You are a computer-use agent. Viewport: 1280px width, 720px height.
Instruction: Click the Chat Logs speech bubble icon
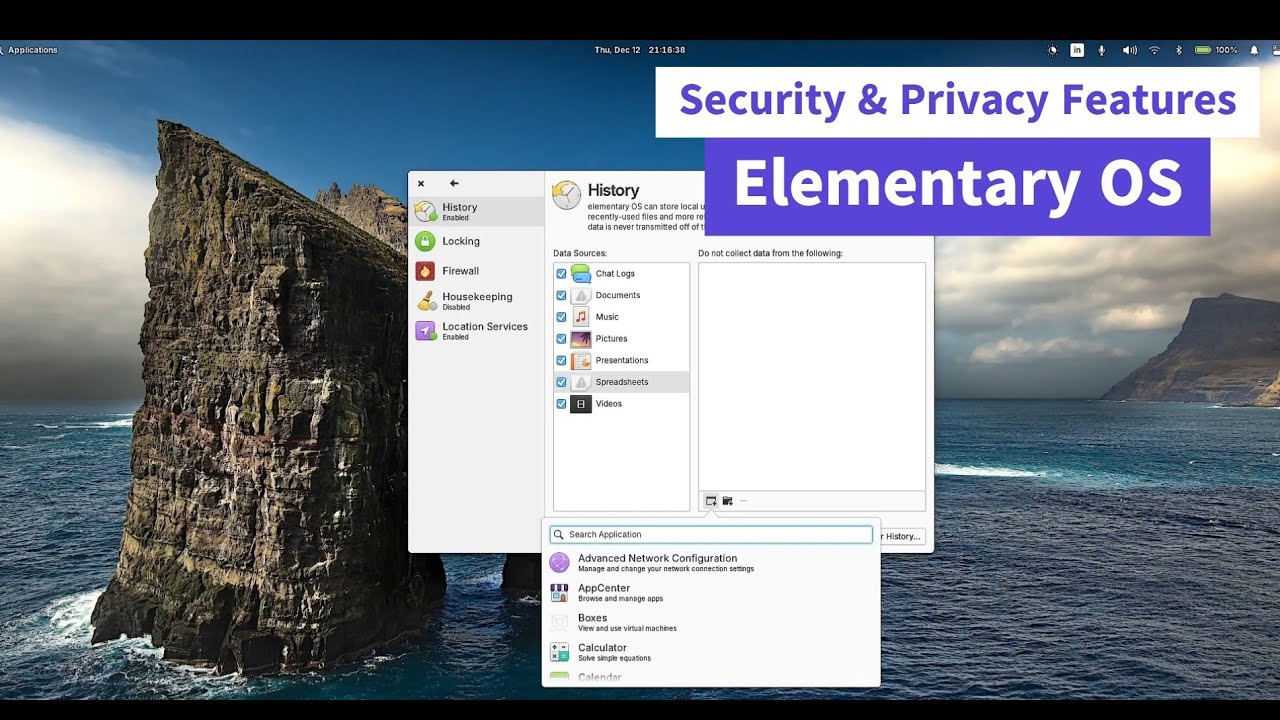point(581,274)
